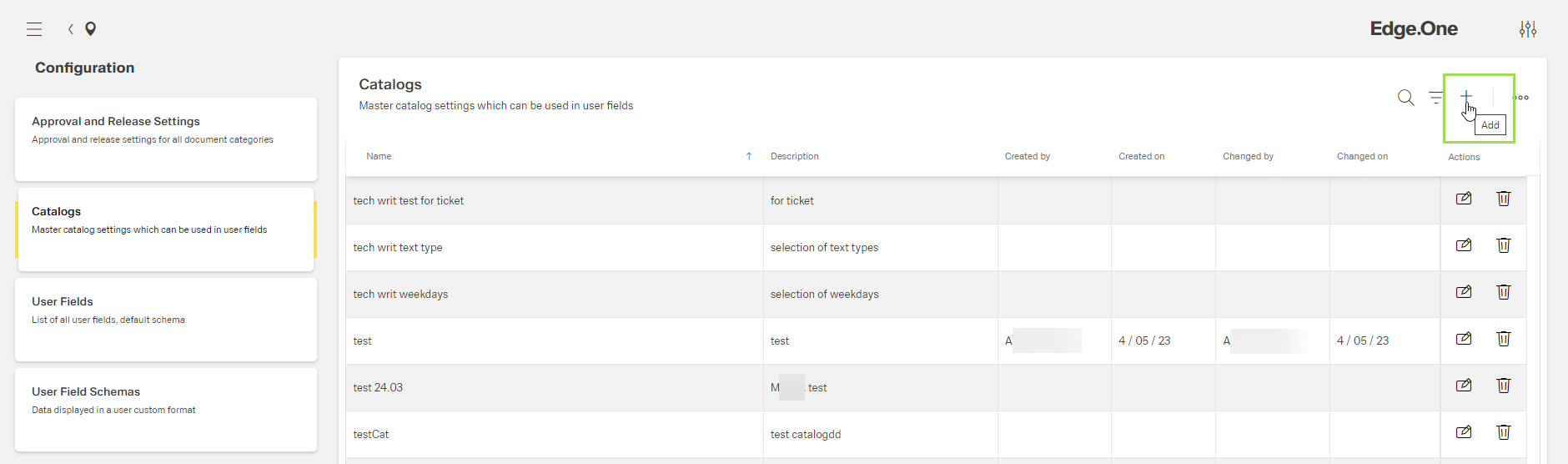Search catalogs with the magnifier icon

(x=1405, y=98)
